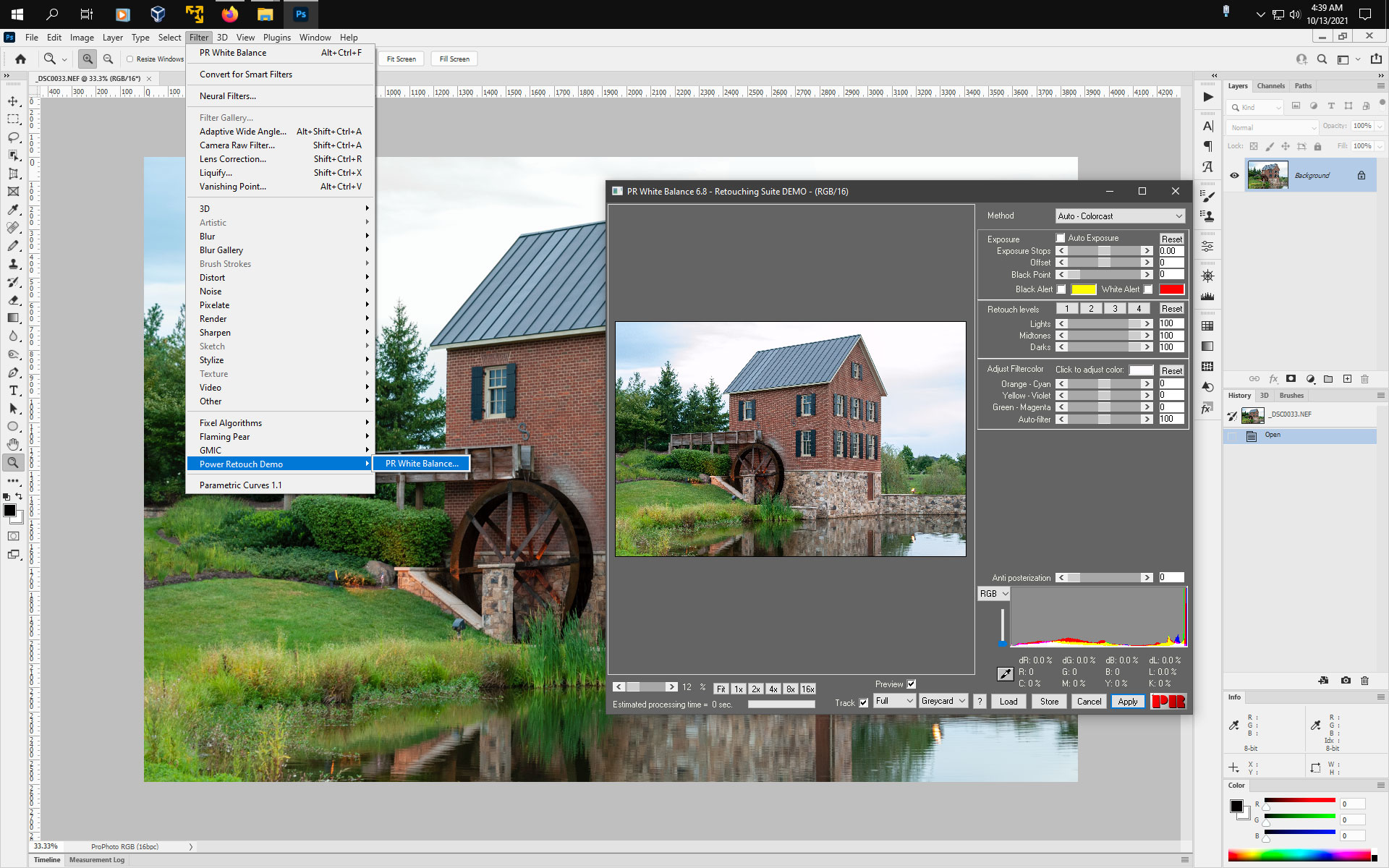Click the Background layer thumbnail

point(1268,174)
